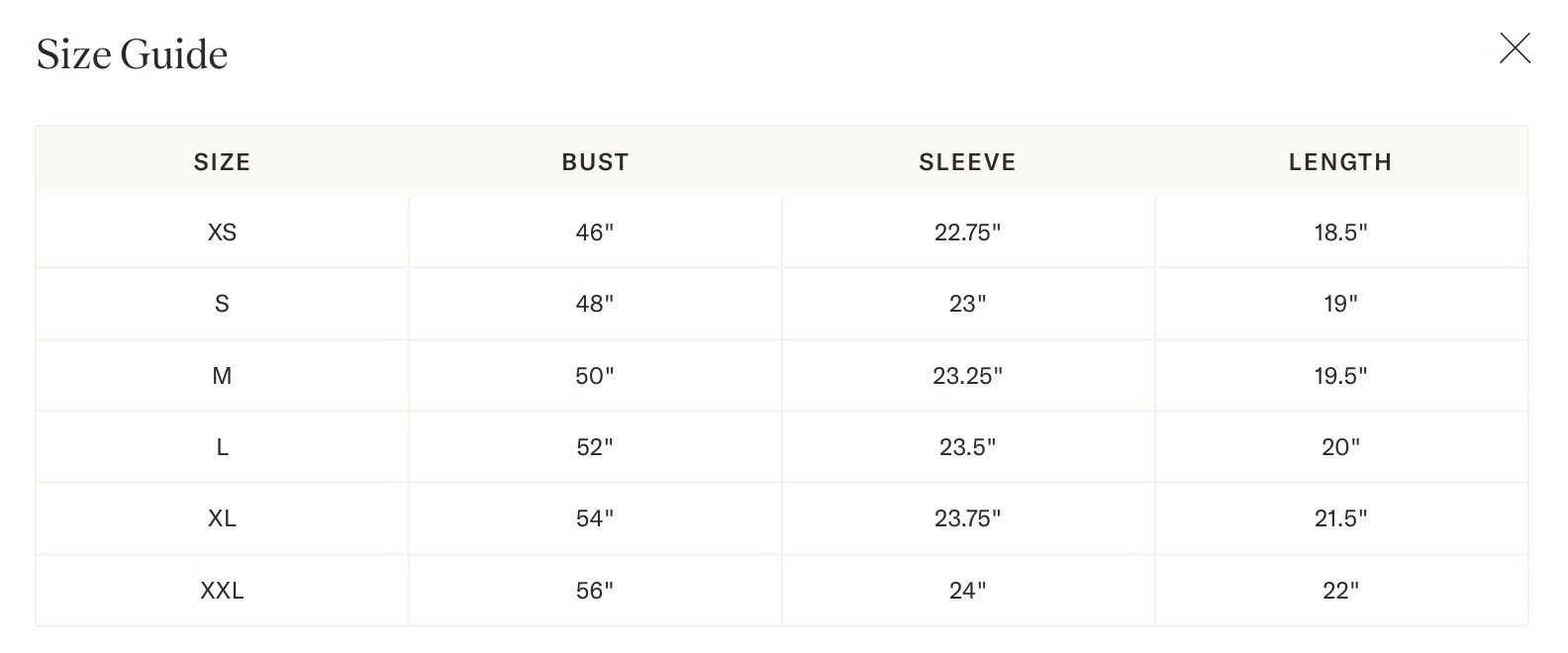Image resolution: width=1568 pixels, height=653 pixels.
Task: Click the 23.5" sleeve value for L
Action: 967,447
